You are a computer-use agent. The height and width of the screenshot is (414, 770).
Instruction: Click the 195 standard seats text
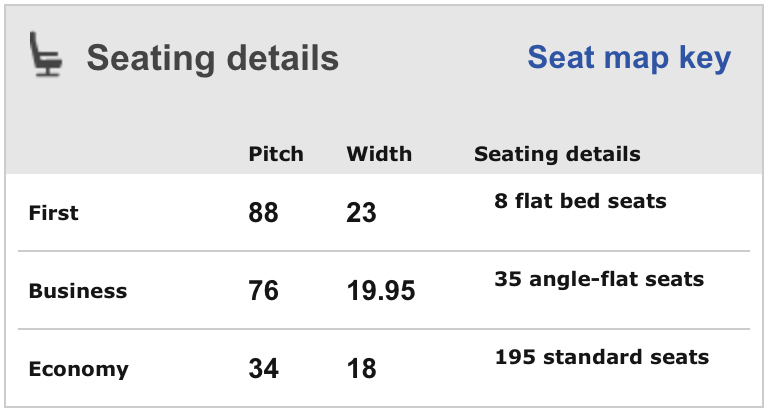tap(602, 357)
